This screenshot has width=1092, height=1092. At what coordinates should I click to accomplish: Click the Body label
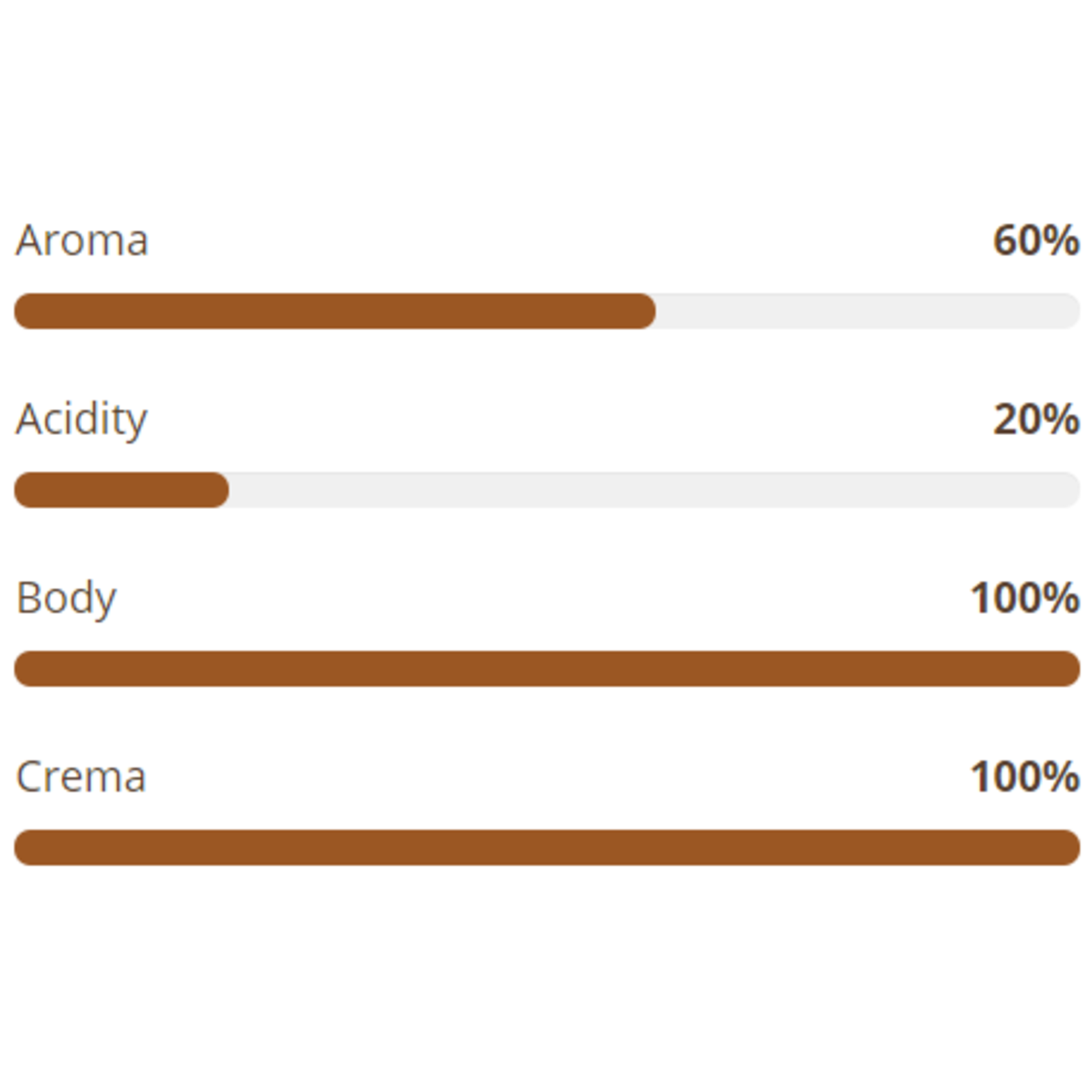[x=66, y=599]
